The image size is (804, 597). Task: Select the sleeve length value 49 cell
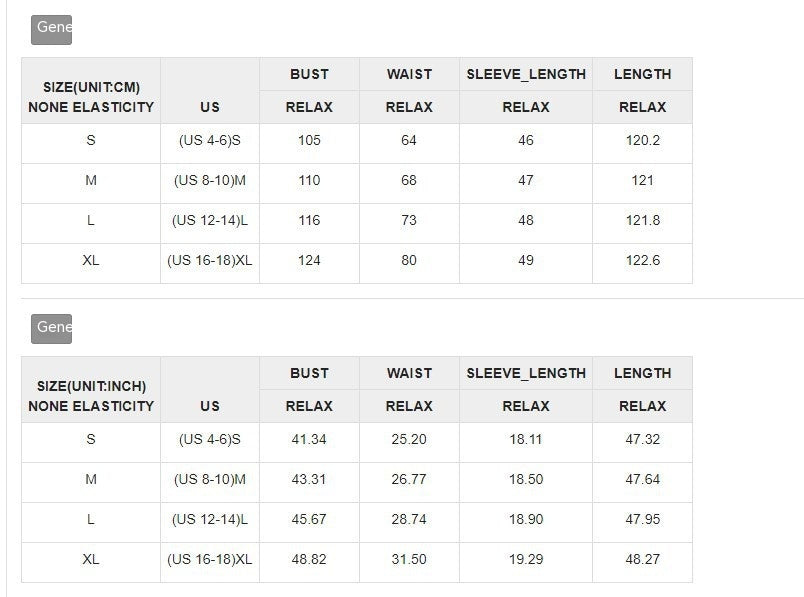point(526,261)
